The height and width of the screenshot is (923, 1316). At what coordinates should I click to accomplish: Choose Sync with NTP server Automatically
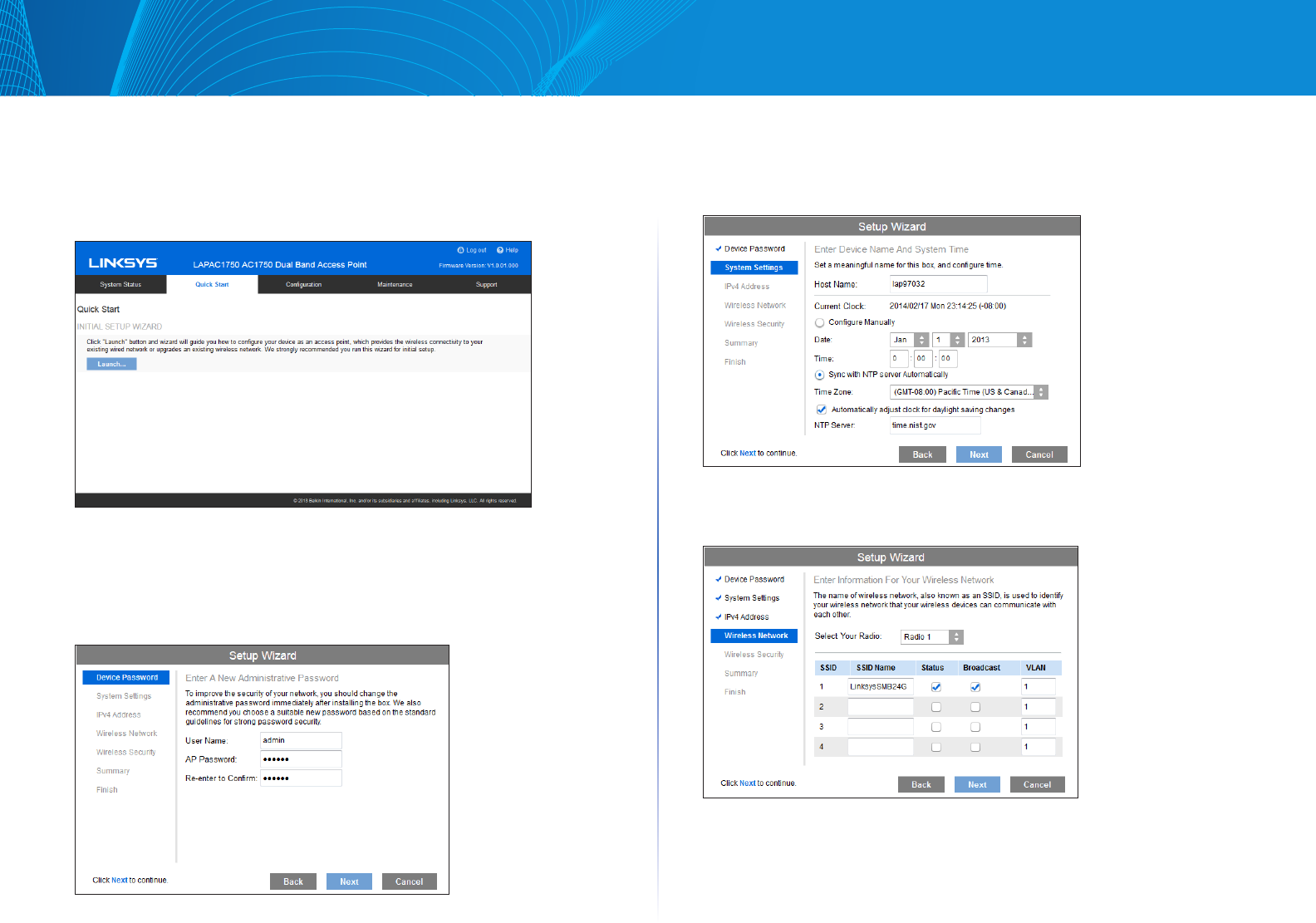820,375
